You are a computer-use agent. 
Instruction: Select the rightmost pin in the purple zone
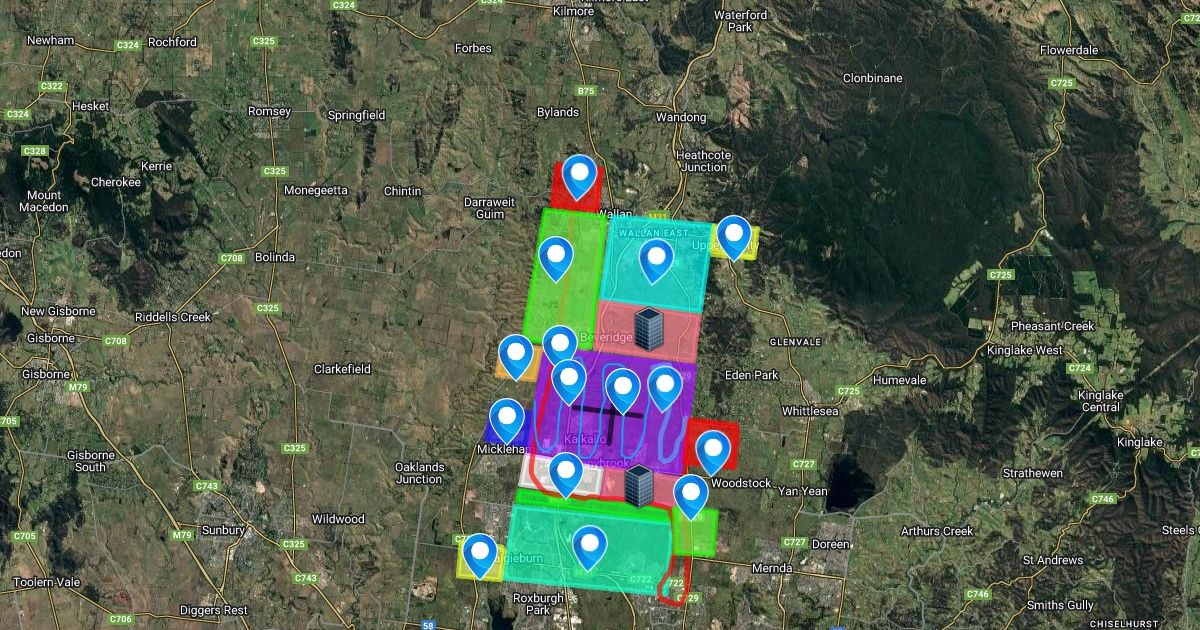665,387
